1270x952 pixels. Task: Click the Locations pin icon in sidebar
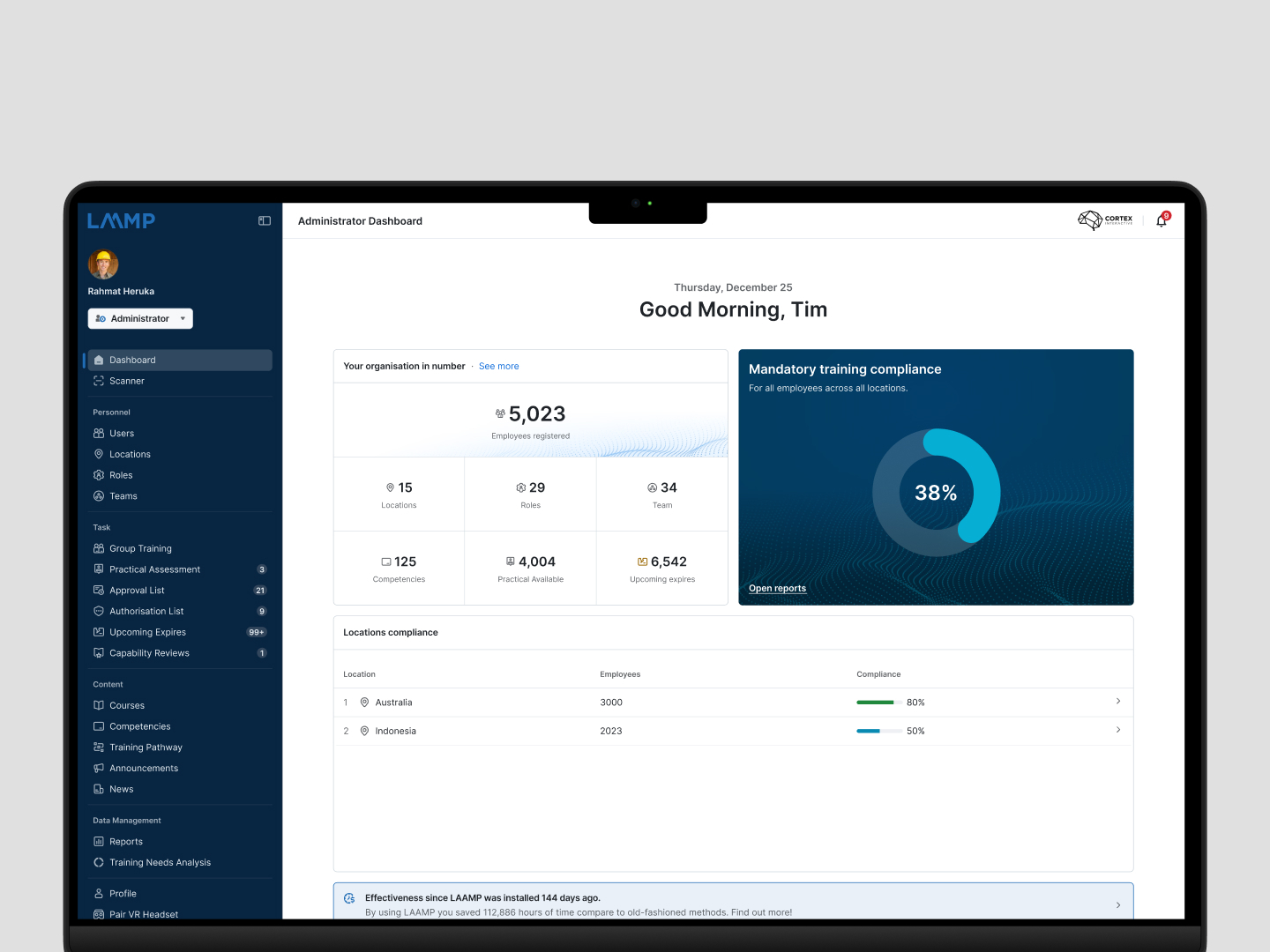click(x=99, y=455)
